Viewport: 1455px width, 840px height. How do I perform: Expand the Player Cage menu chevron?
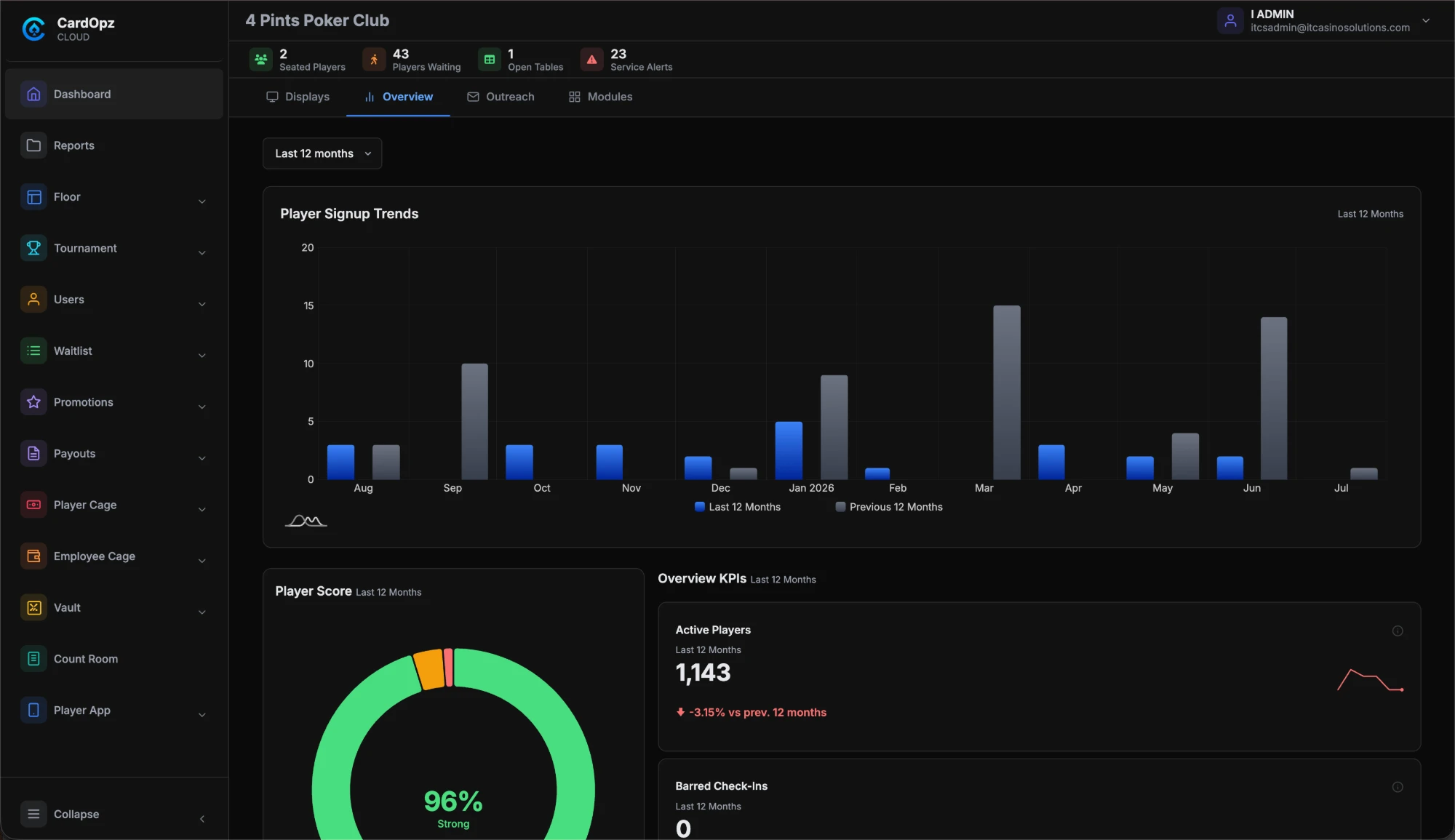(202, 510)
